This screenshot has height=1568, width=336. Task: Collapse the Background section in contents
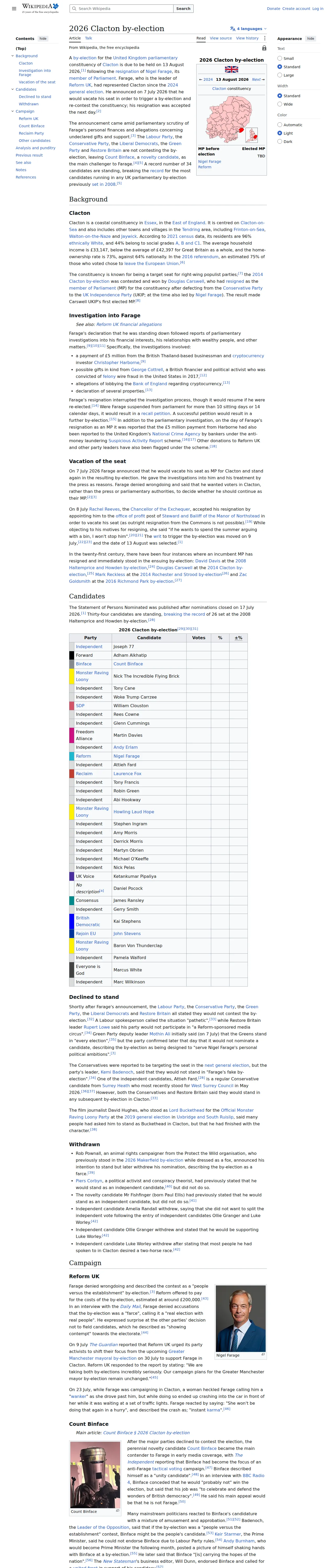point(12,56)
